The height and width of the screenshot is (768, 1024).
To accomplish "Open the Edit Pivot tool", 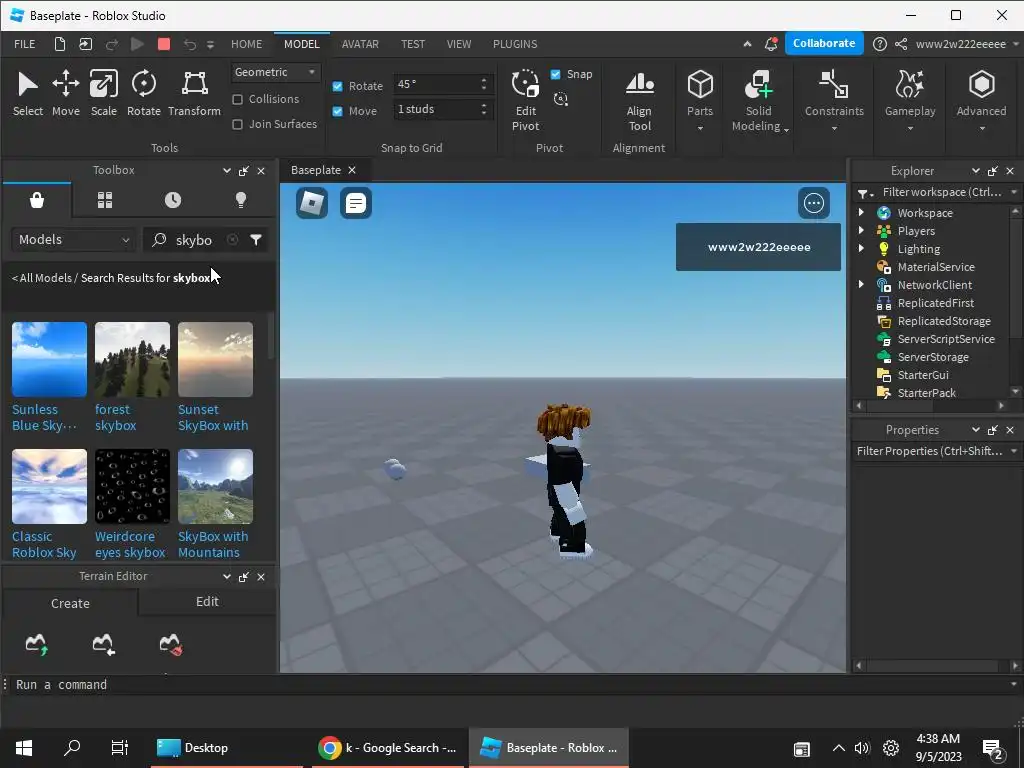I will click(526, 100).
